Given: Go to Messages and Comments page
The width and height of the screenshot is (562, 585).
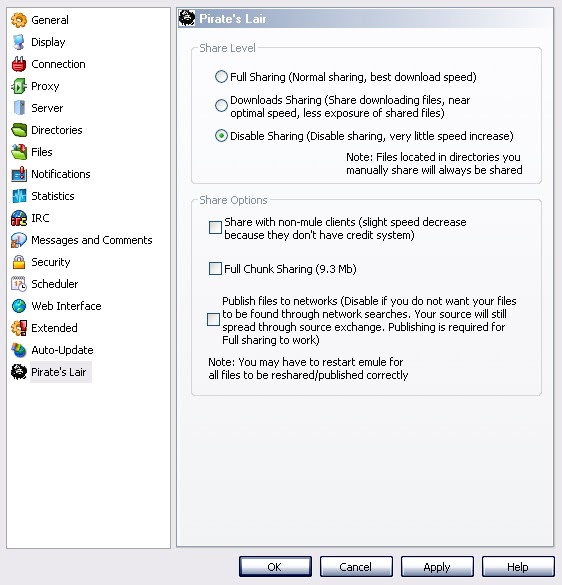Looking at the screenshot, I should [91, 240].
